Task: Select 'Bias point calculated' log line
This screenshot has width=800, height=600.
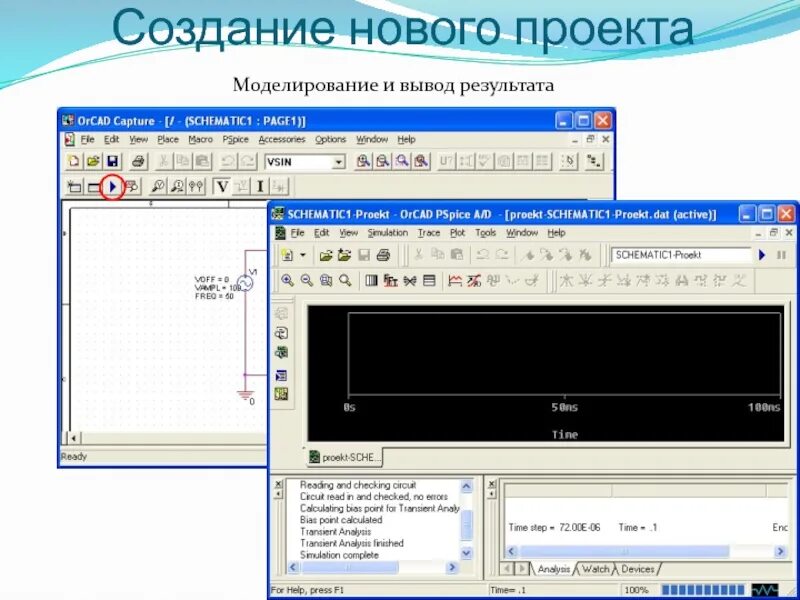Action: click(x=341, y=520)
